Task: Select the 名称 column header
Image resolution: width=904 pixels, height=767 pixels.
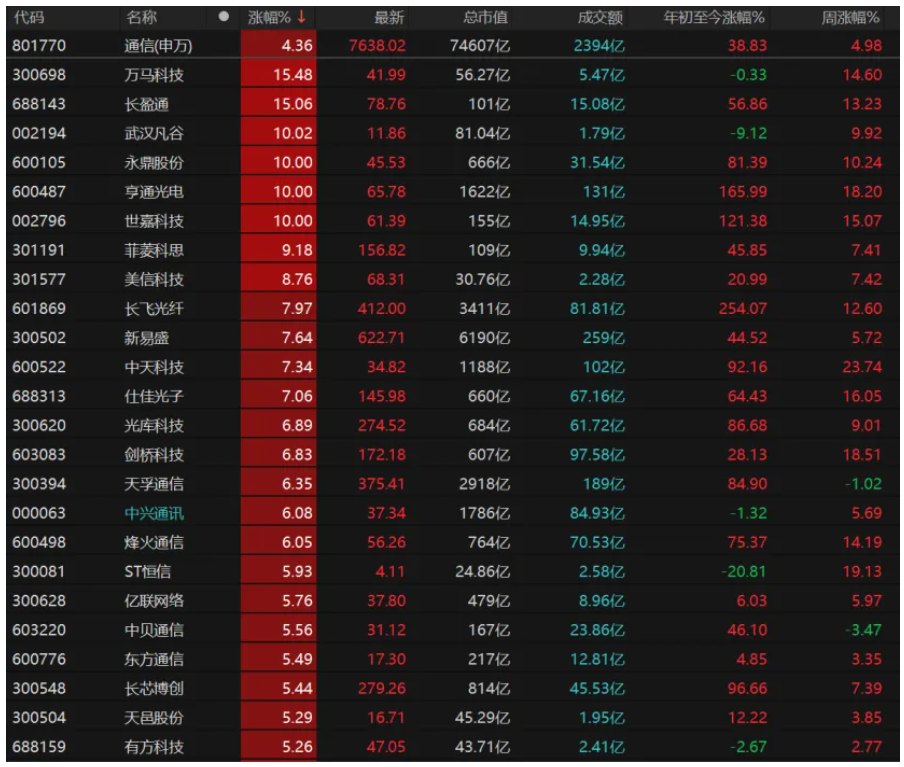Action: point(142,17)
